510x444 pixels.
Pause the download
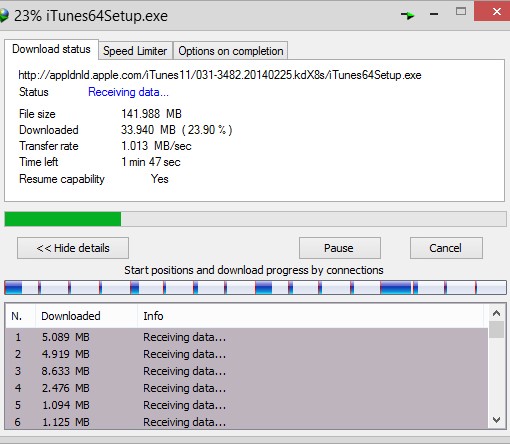(x=339, y=248)
